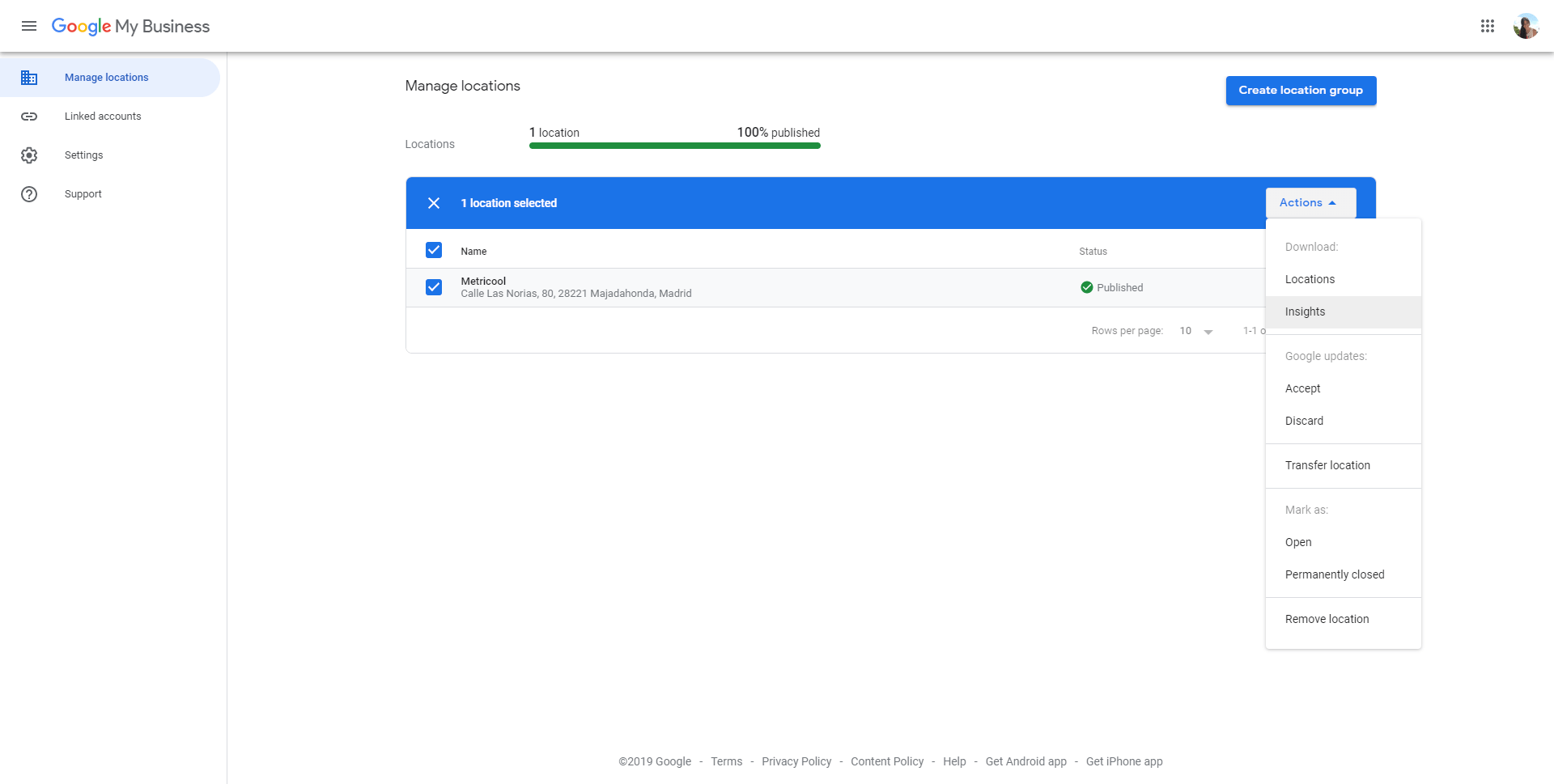Click the Google My Business logo
The image size is (1554, 784).
(130, 26)
